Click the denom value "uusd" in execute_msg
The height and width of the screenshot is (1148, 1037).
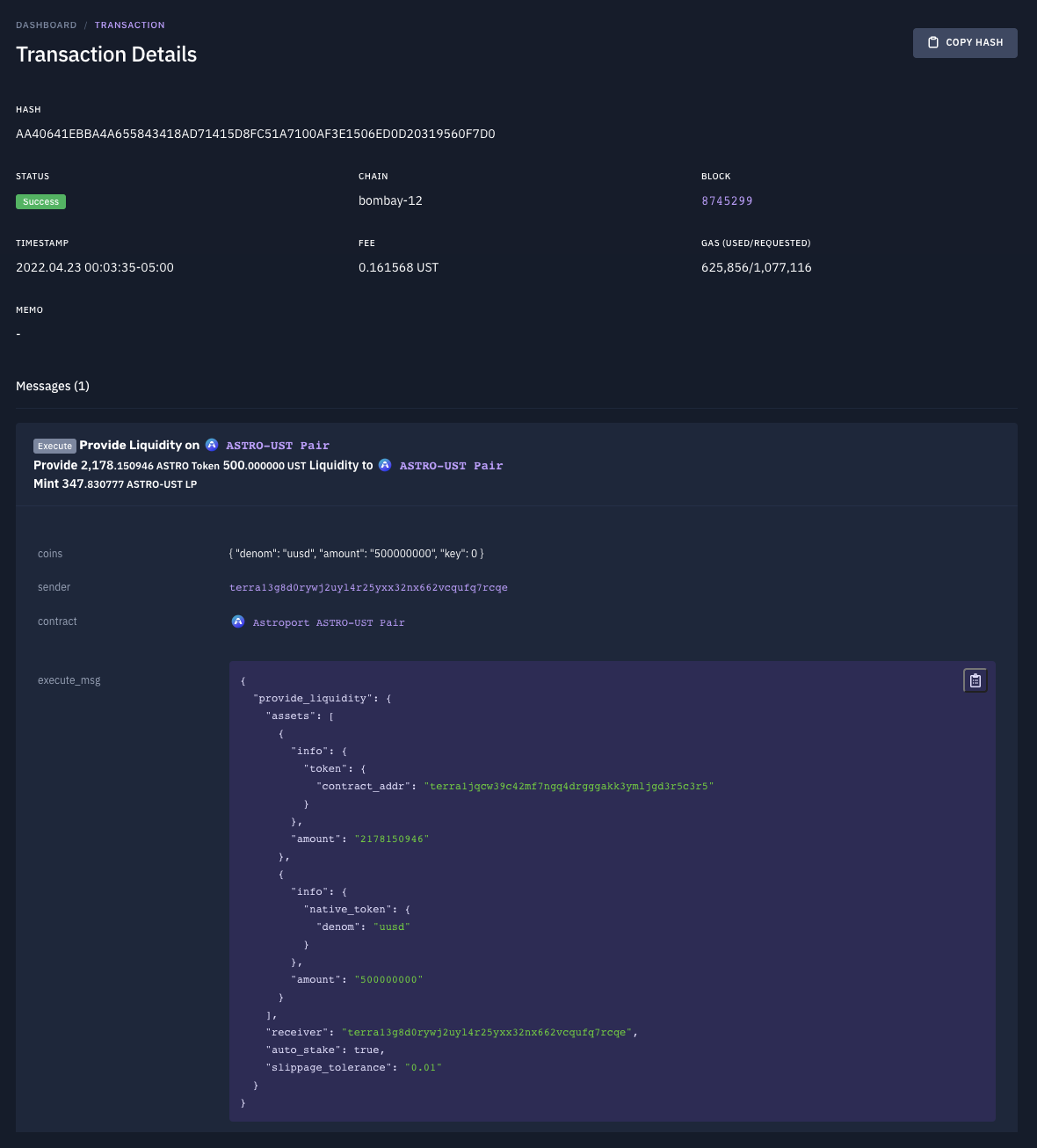(392, 926)
